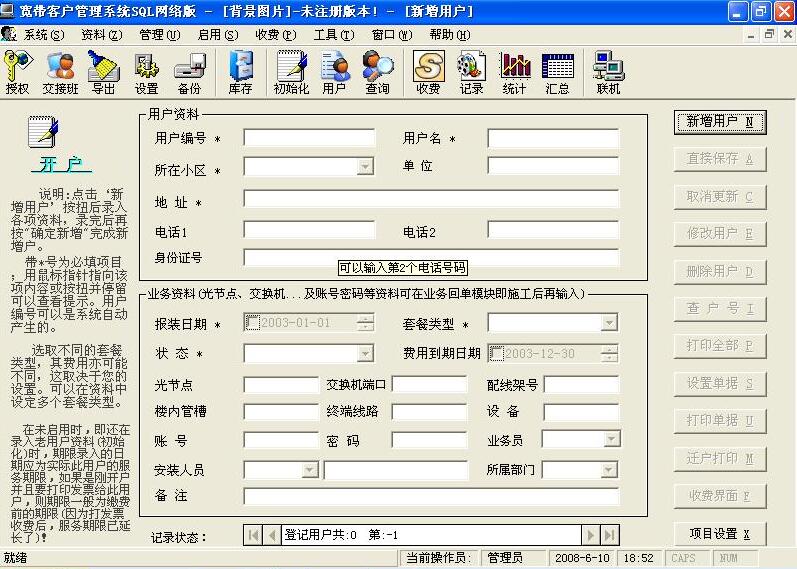Go to previous record navigation arrow
Screen dimensions: 797x569
point(271,535)
